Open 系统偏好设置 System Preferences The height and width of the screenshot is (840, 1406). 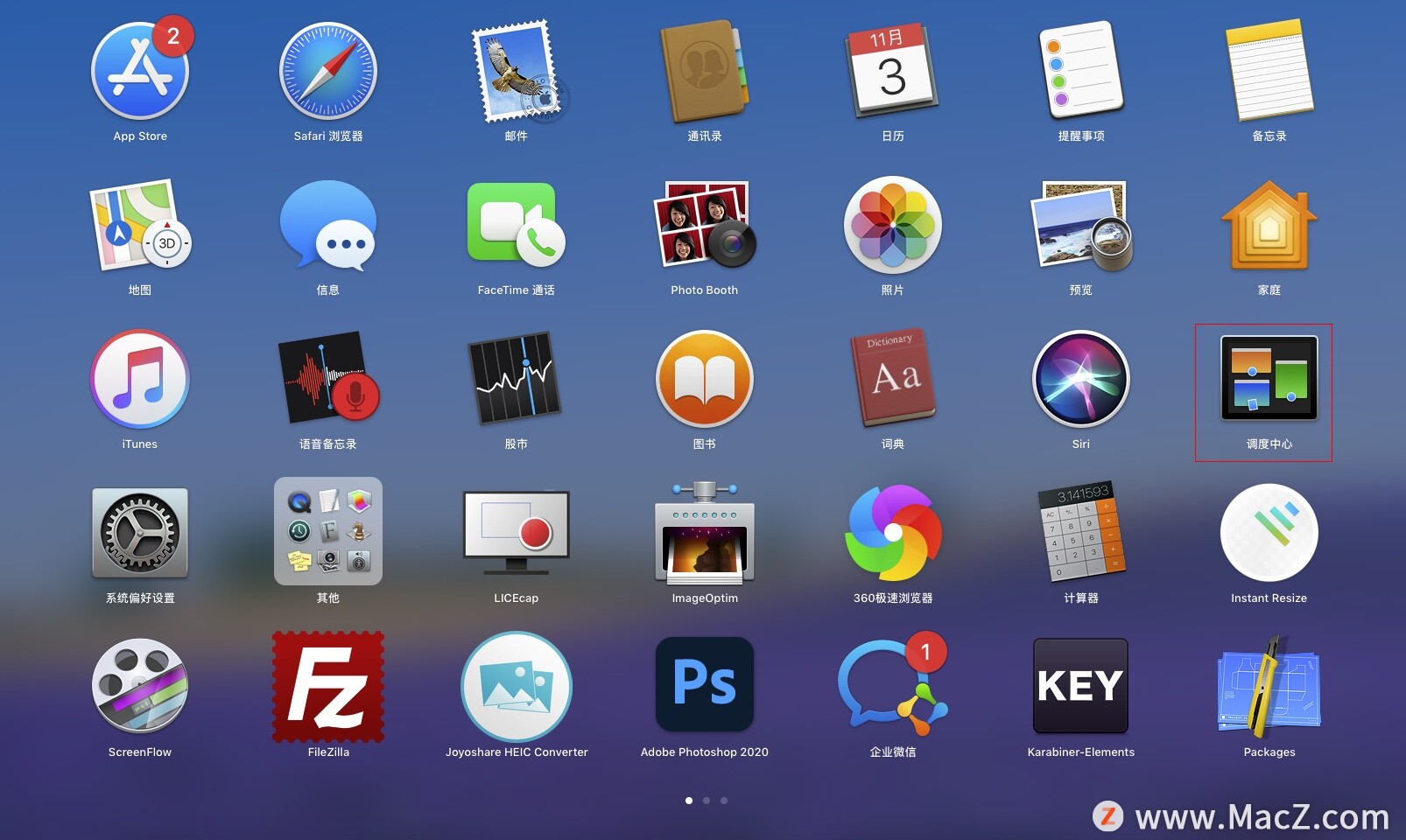[140, 533]
